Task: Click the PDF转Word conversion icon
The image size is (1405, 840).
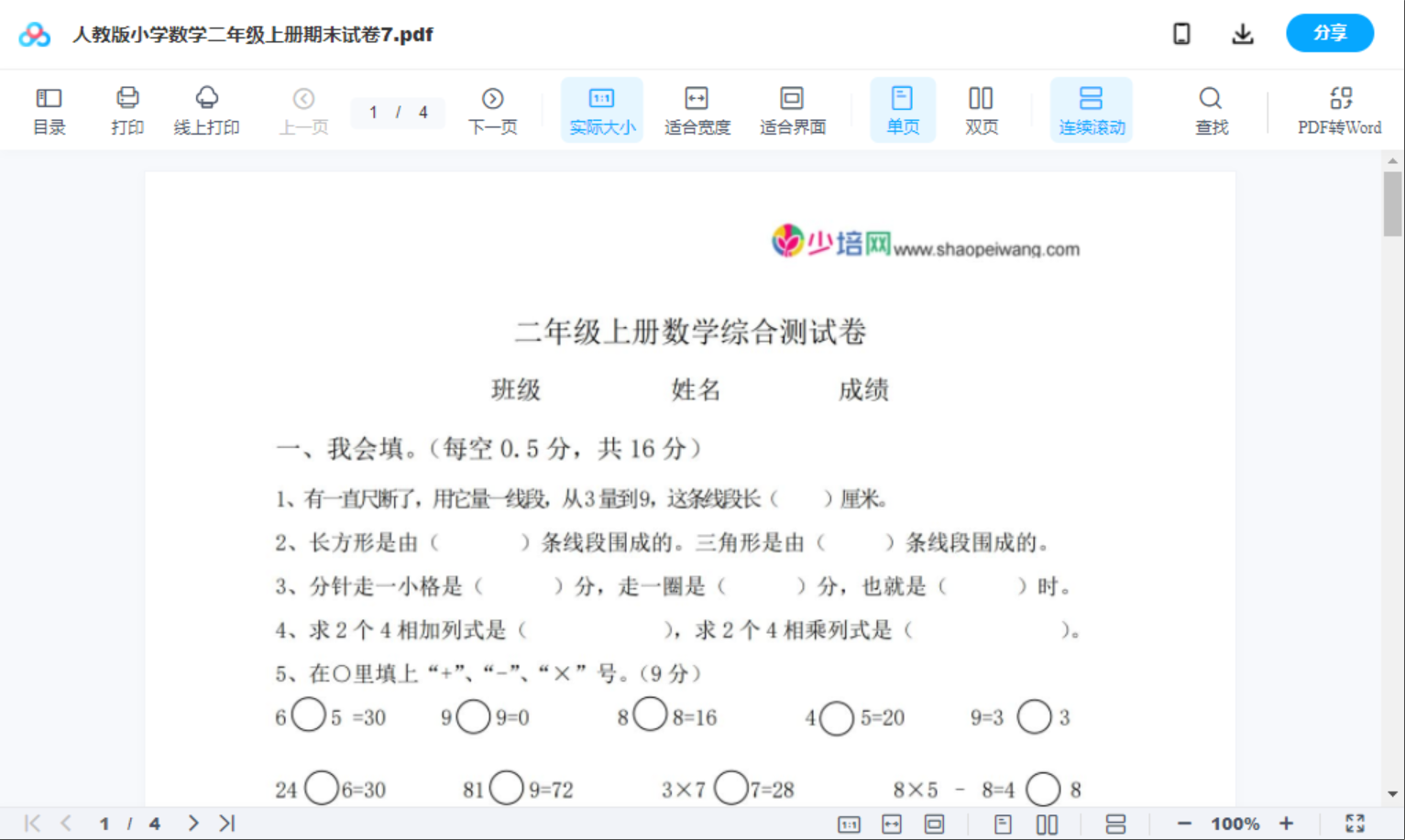Action: coord(1341,109)
